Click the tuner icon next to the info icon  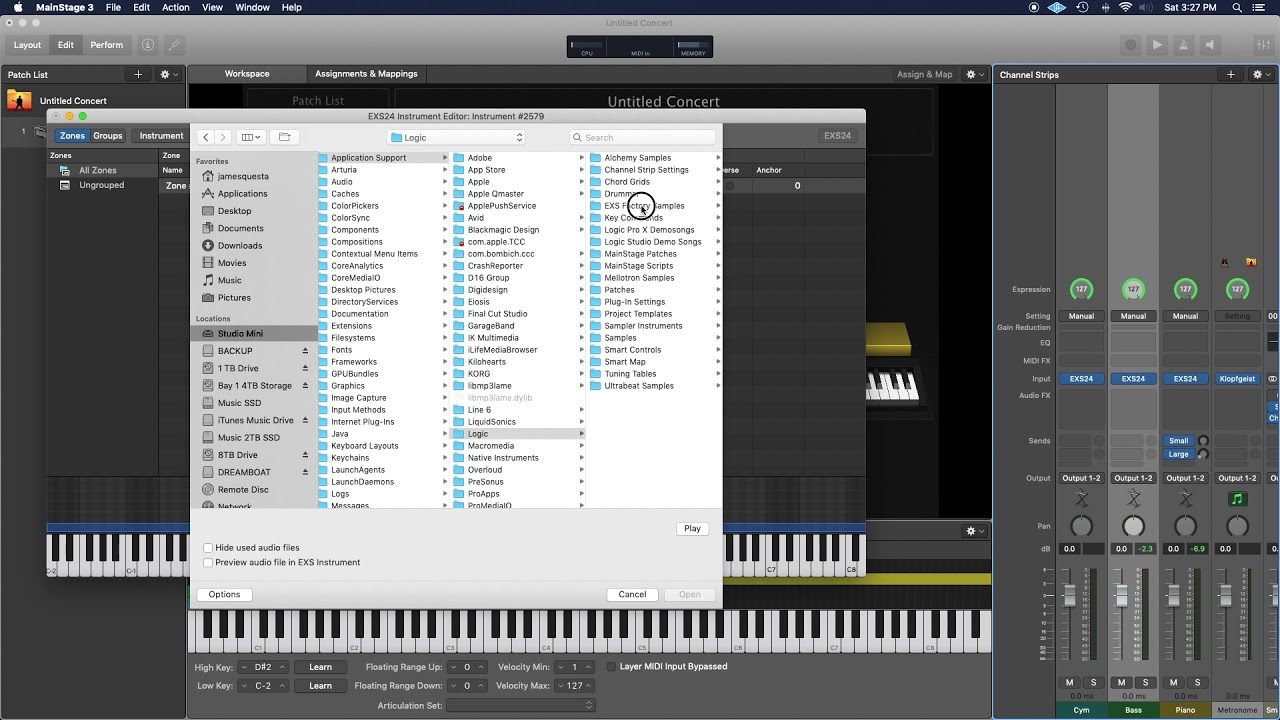[174, 45]
